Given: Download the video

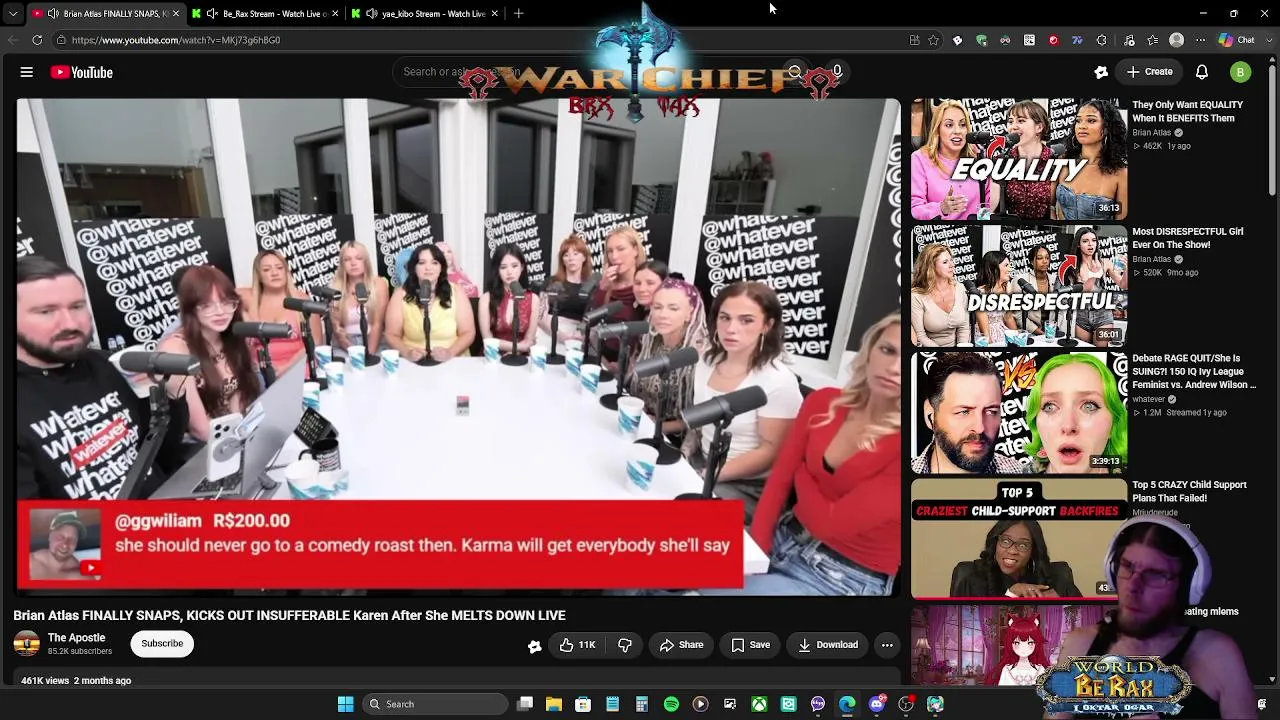Looking at the screenshot, I should tap(828, 645).
